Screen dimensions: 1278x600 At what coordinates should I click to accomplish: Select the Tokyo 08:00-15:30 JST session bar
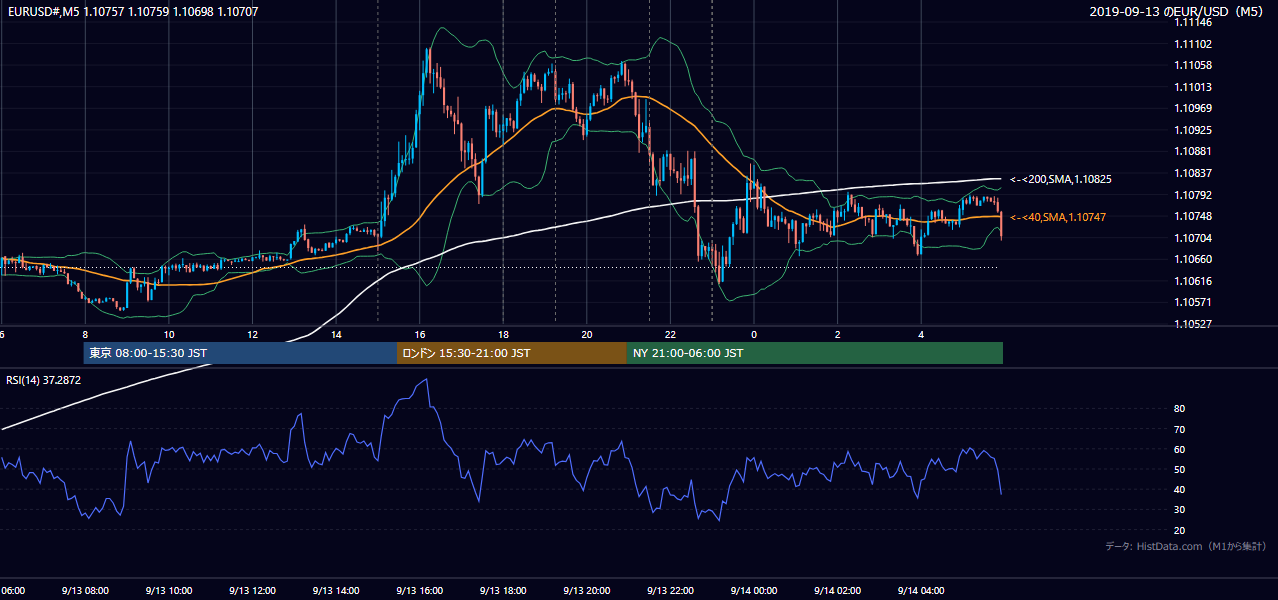point(240,353)
